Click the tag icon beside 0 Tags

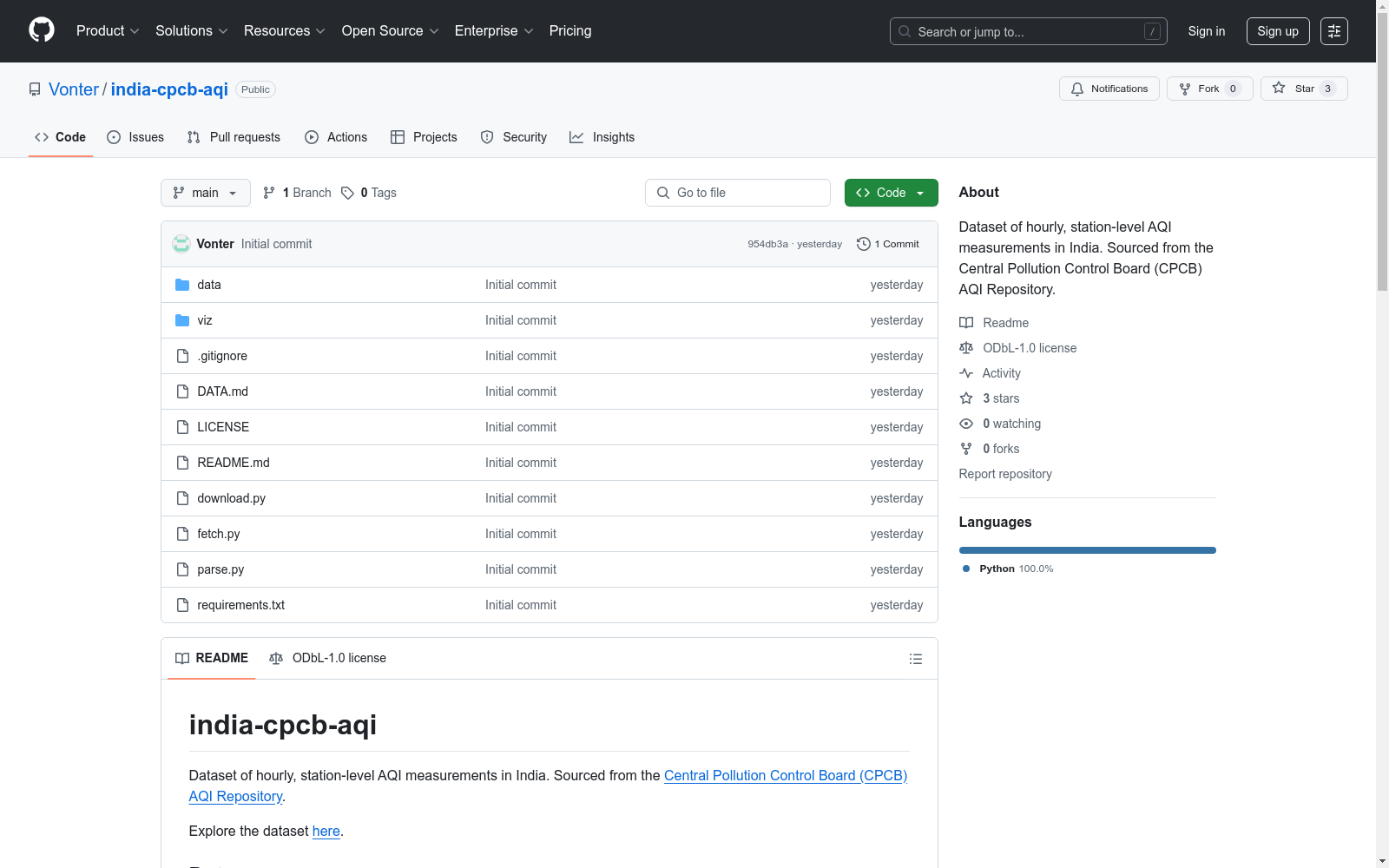coord(347,193)
